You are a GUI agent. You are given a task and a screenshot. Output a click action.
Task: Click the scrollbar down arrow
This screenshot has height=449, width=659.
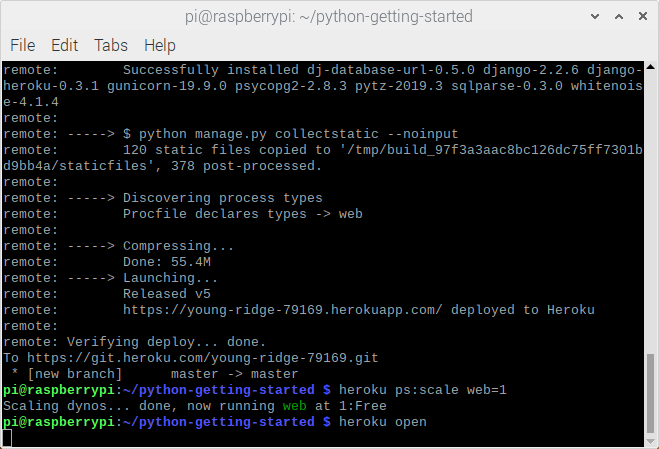click(650, 442)
